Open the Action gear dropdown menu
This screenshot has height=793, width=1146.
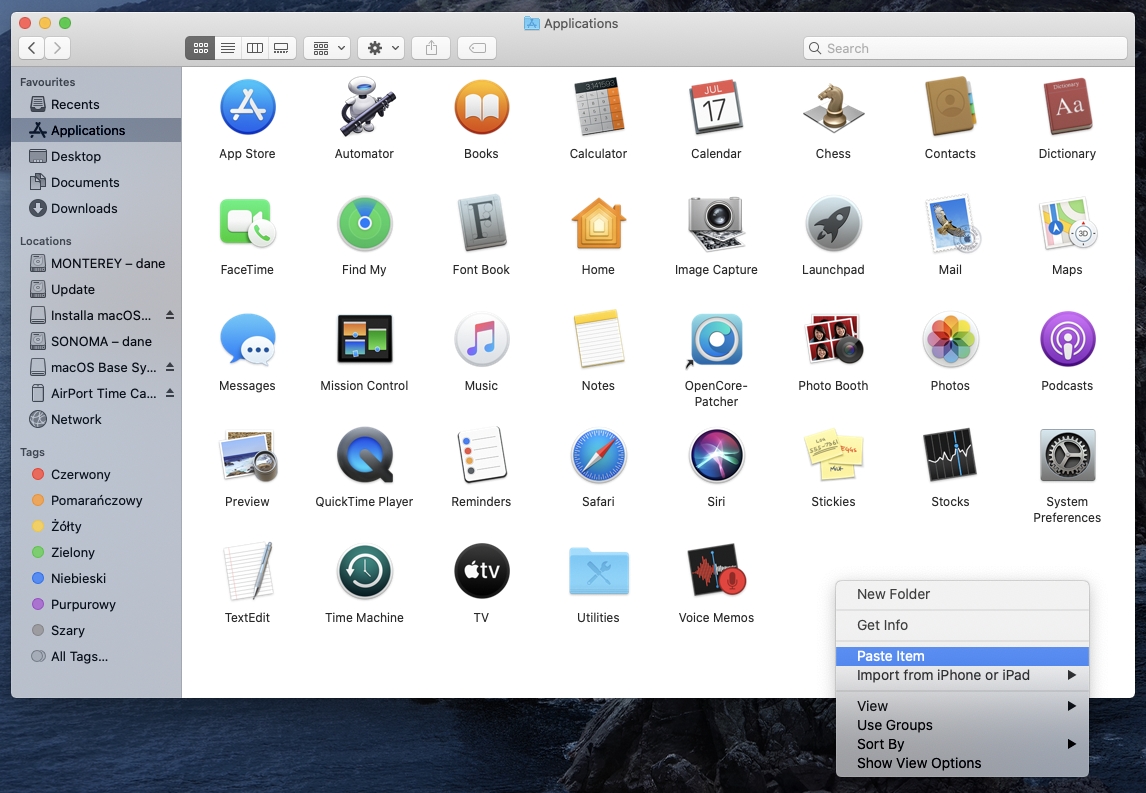coord(382,48)
